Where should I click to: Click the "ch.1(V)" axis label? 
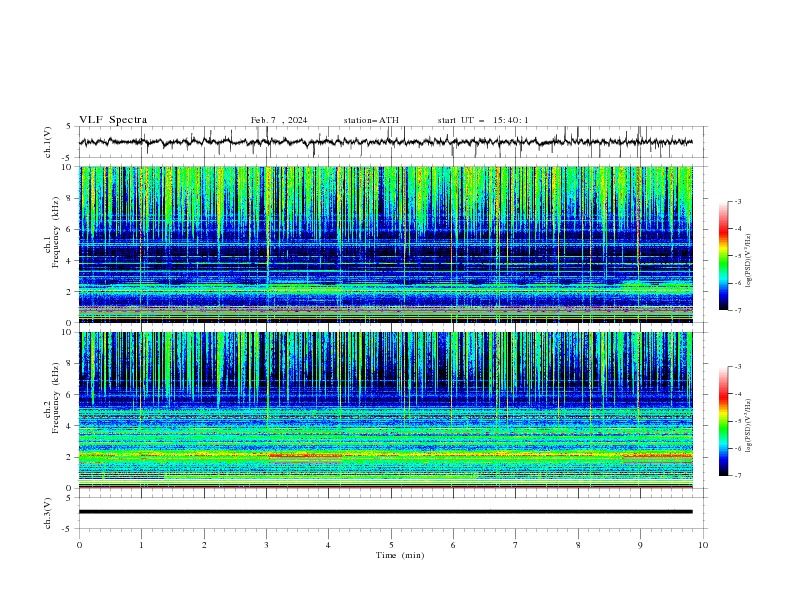48,142
